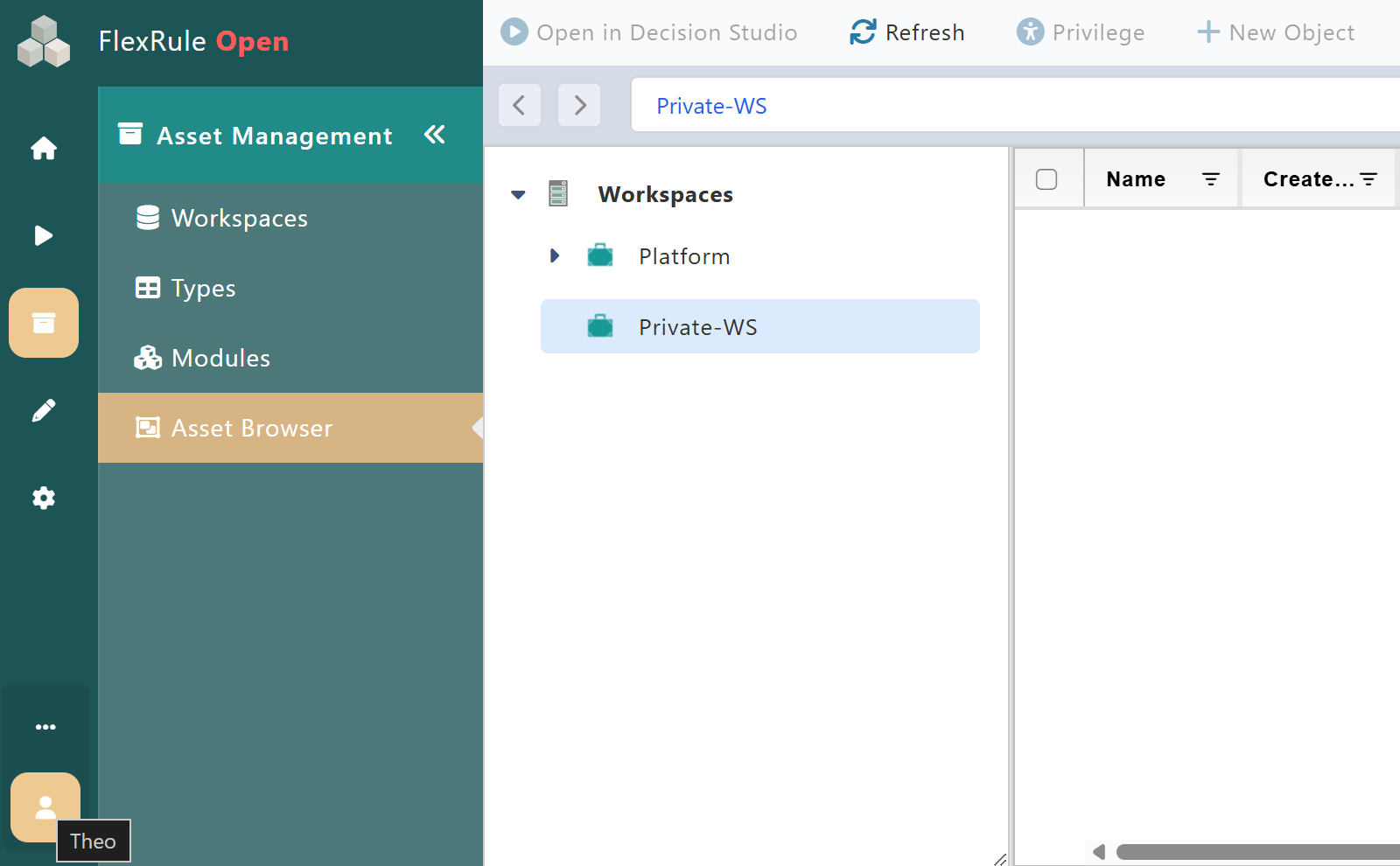Open the Modules menu item
The height and width of the screenshot is (866, 1400).
290,358
